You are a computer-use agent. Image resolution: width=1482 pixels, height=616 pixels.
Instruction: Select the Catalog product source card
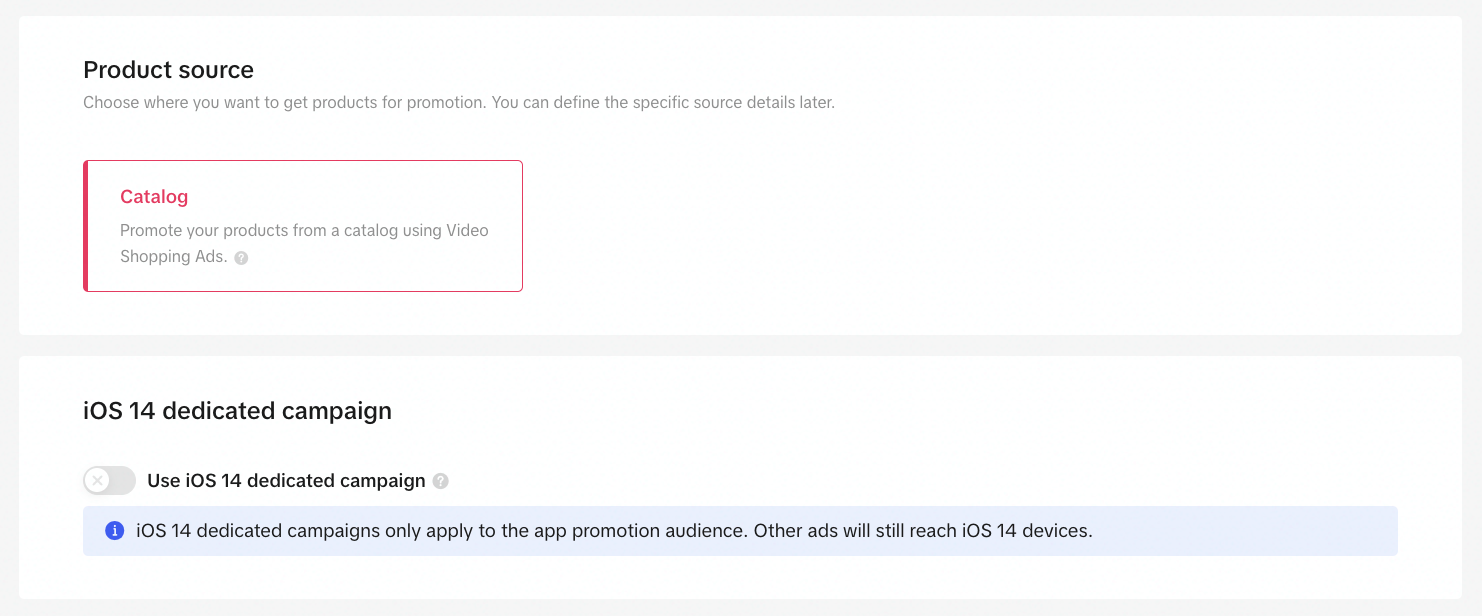(303, 226)
